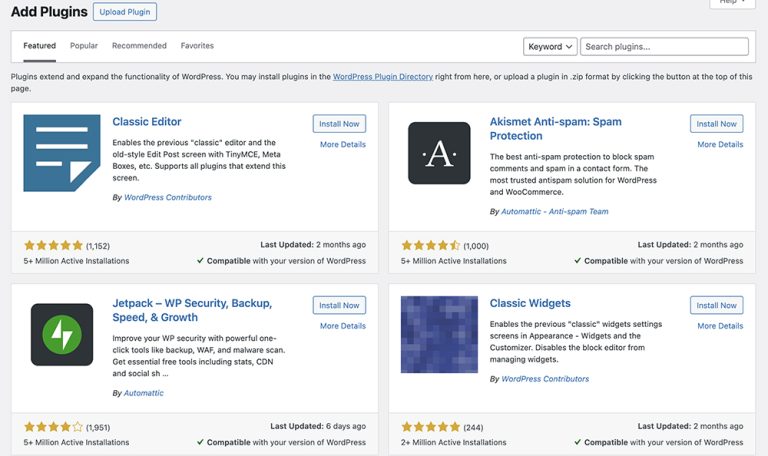The width and height of the screenshot is (768, 456).
Task: Install the Akismet Anti-spam plugin
Action: (717, 124)
